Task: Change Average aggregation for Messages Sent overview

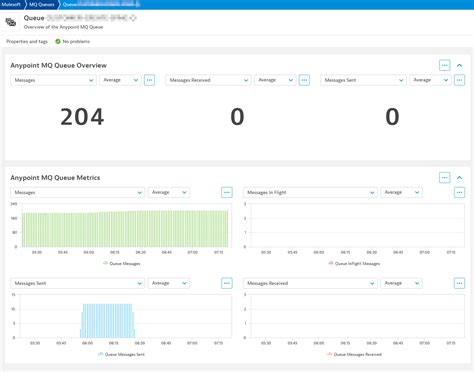Action: coord(430,80)
